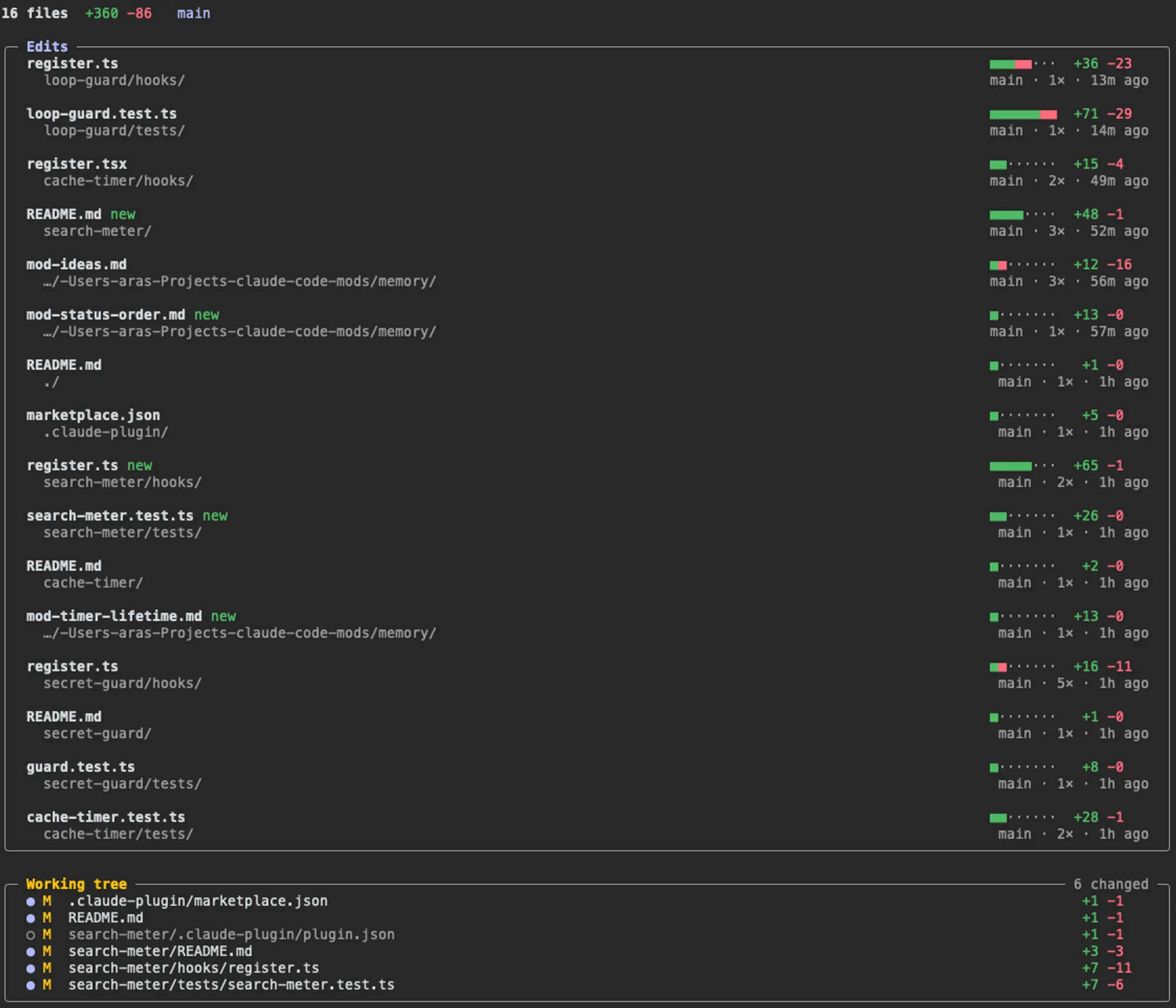Screen dimensions: 1176x1008
Task: Toggle staged dot for search-meter/hooks/register.ts
Action: point(31,969)
